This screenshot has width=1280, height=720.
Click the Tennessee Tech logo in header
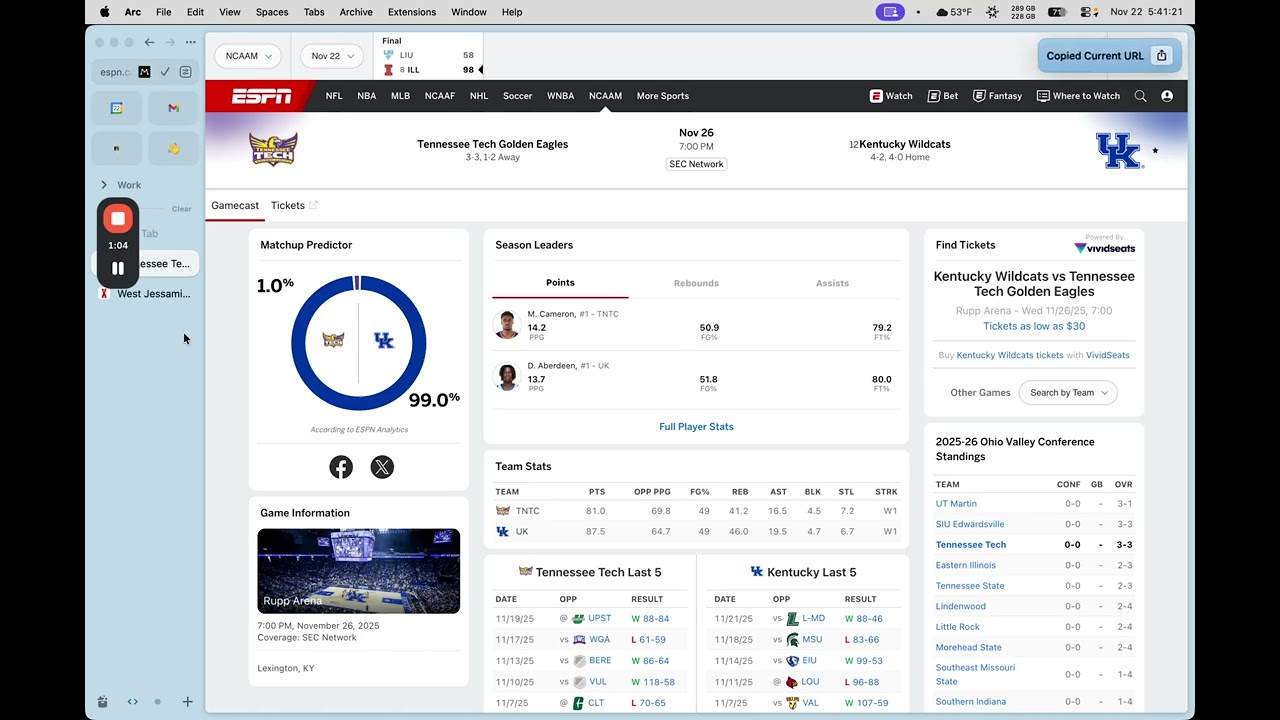[x=273, y=149]
